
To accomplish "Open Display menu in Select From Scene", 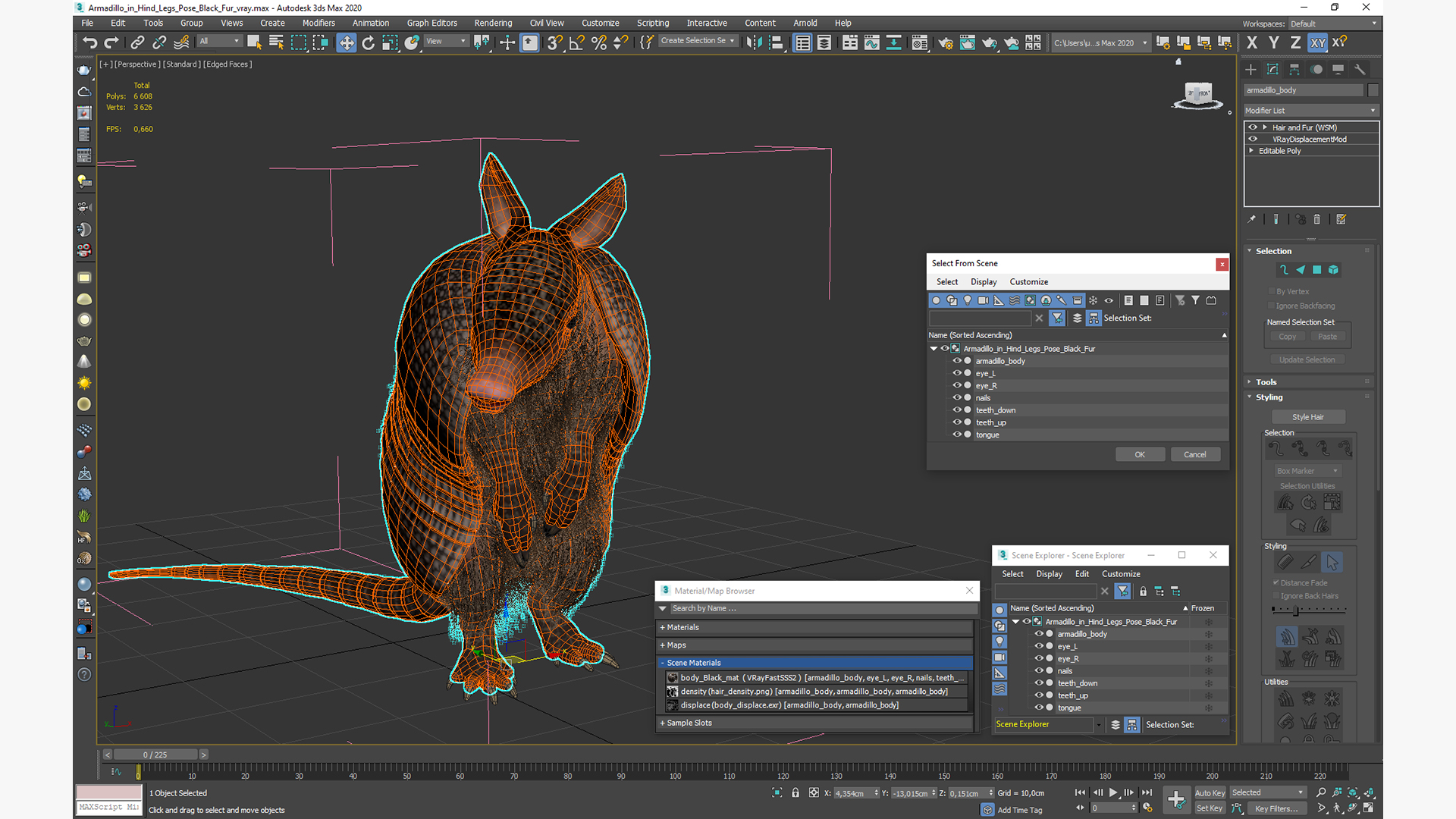I will coord(984,281).
